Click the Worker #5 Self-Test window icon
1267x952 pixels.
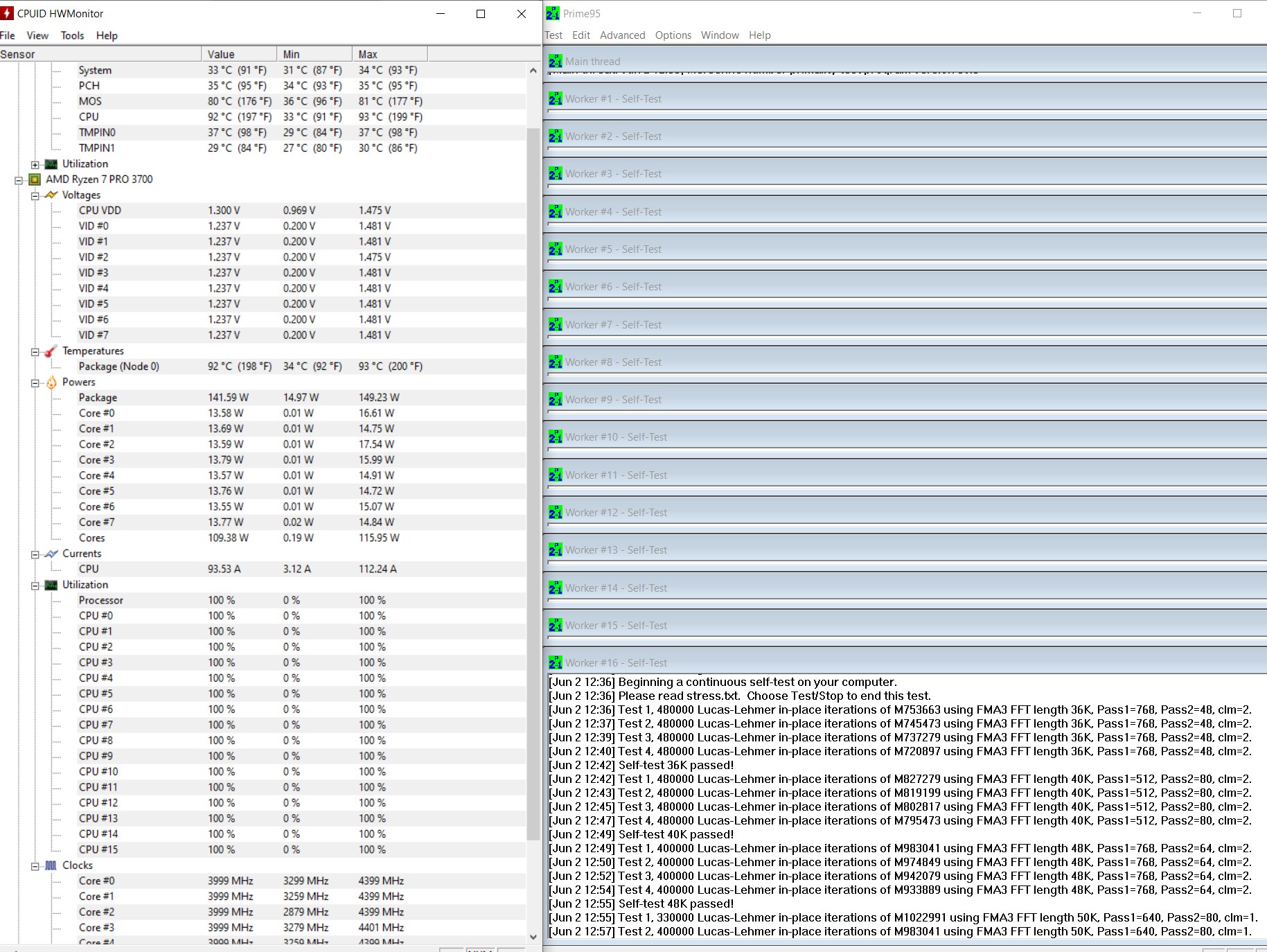coord(556,249)
